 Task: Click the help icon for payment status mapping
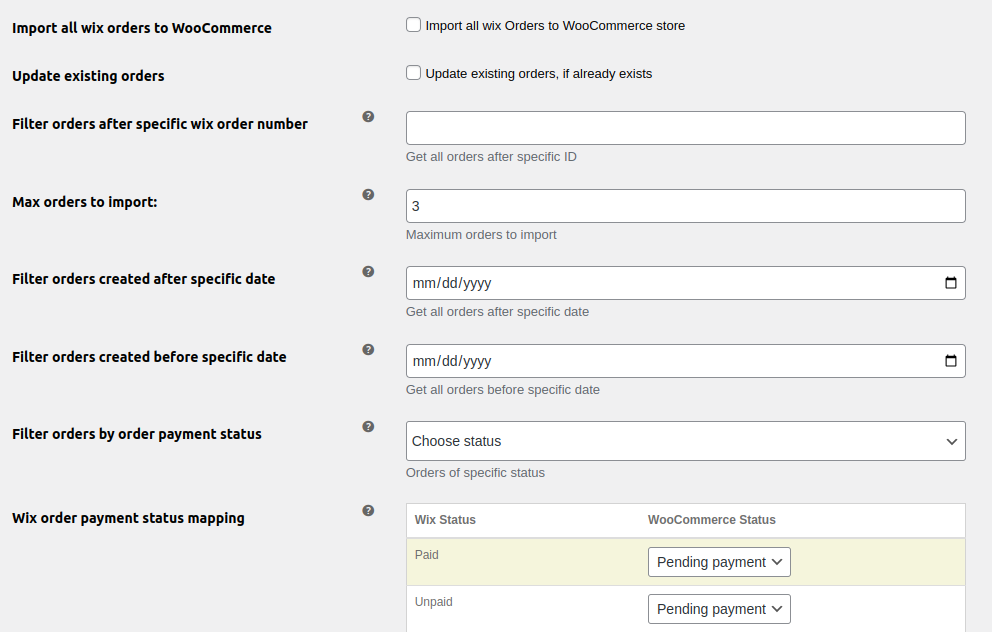click(368, 510)
